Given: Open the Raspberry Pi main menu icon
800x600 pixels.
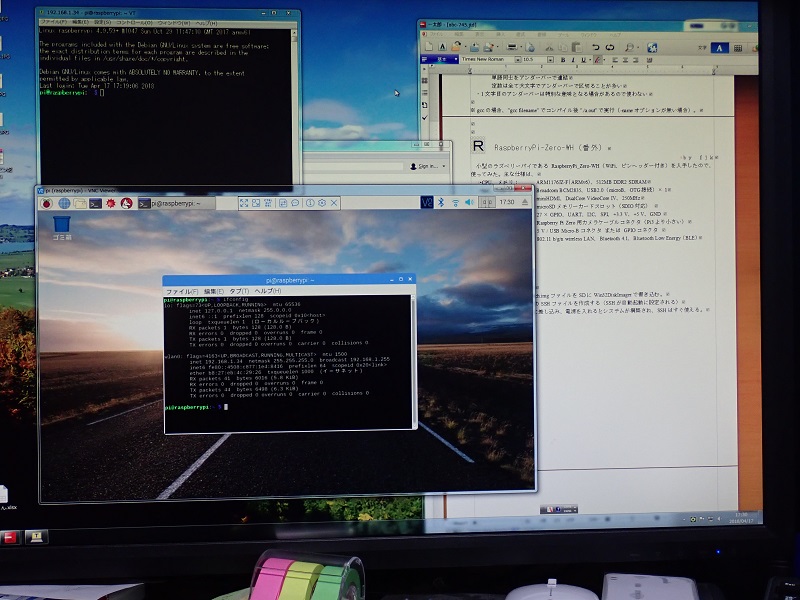Looking at the screenshot, I should pyautogui.click(x=46, y=203).
